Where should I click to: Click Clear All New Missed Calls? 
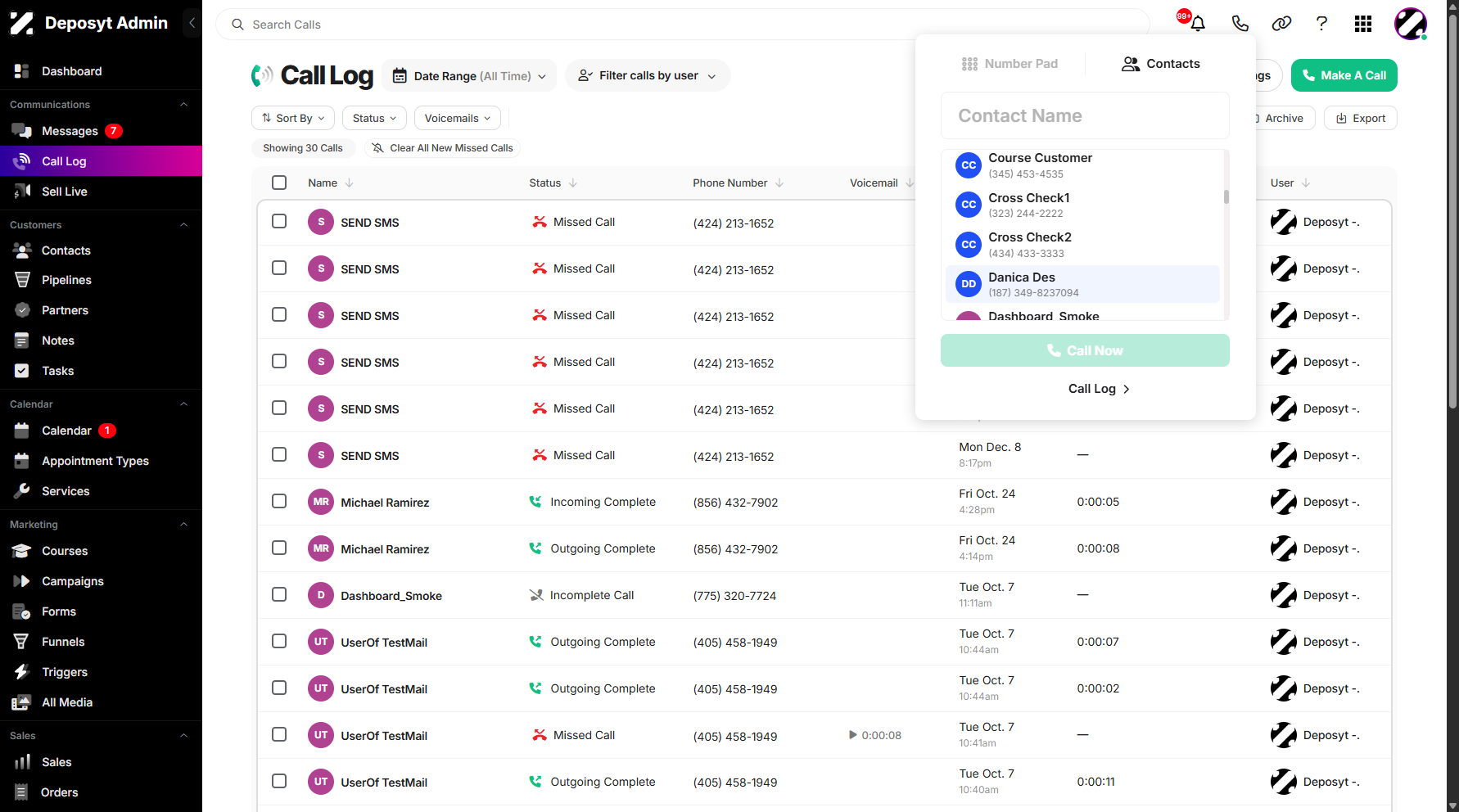[x=442, y=148]
